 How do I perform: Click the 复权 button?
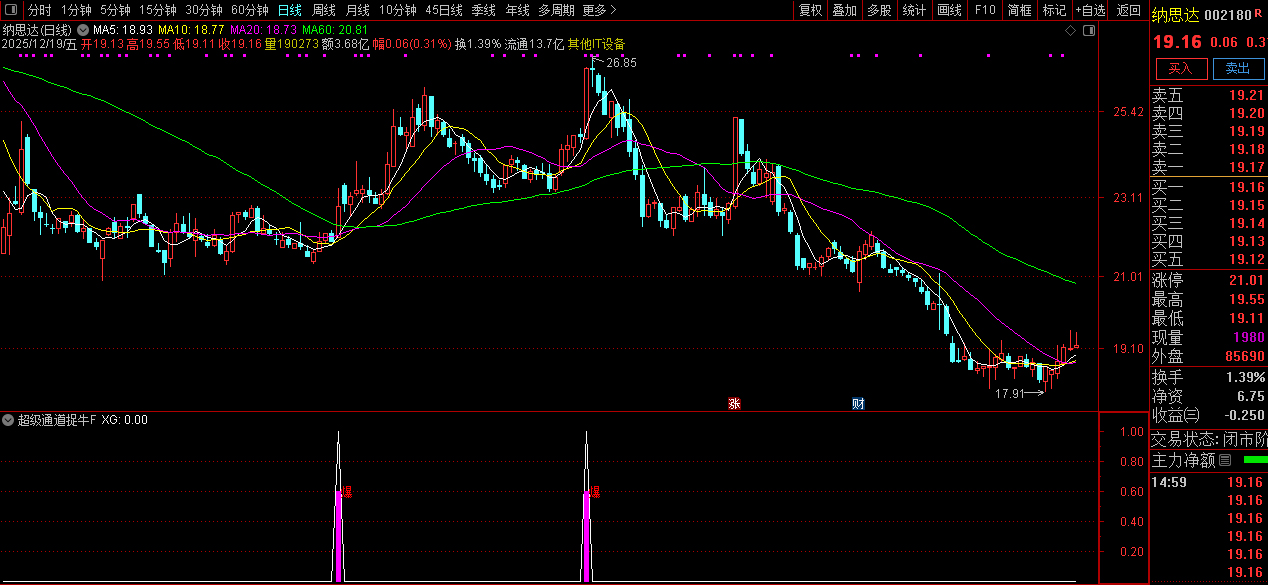tap(810, 10)
